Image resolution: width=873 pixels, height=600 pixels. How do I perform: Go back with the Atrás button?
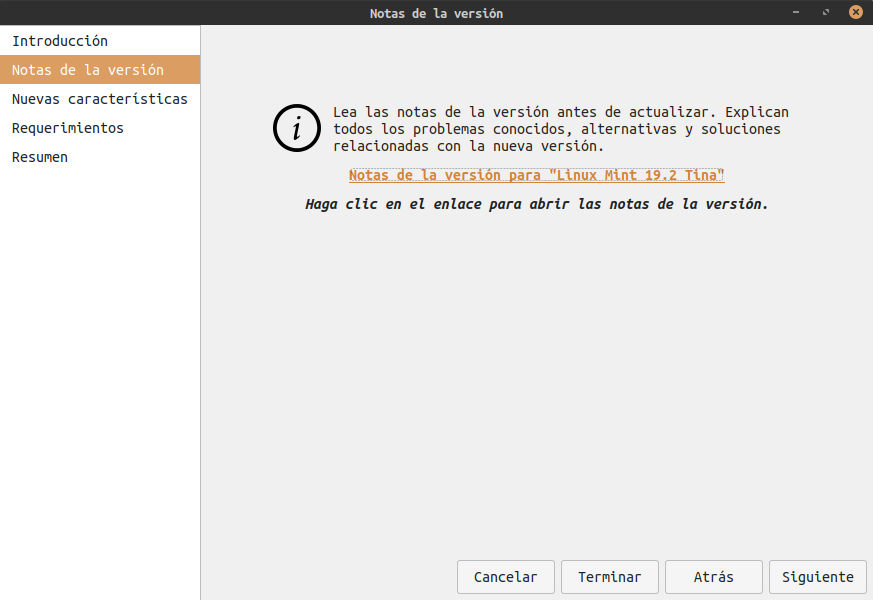[x=714, y=577]
